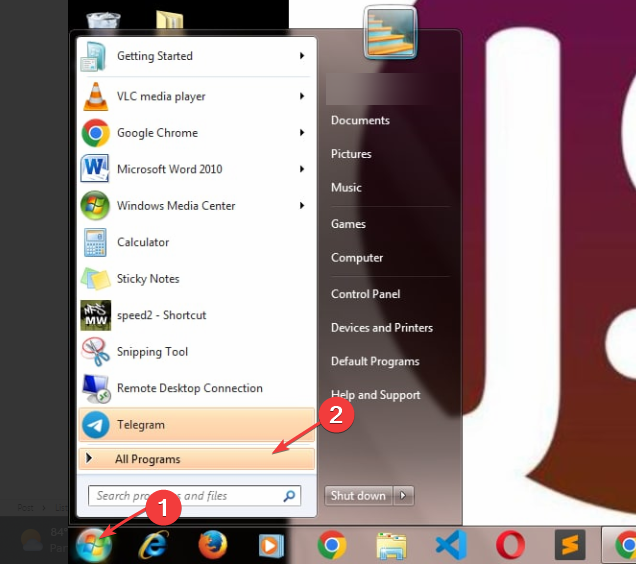Open Shut down options arrow
The width and height of the screenshot is (636, 564).
tap(403, 495)
